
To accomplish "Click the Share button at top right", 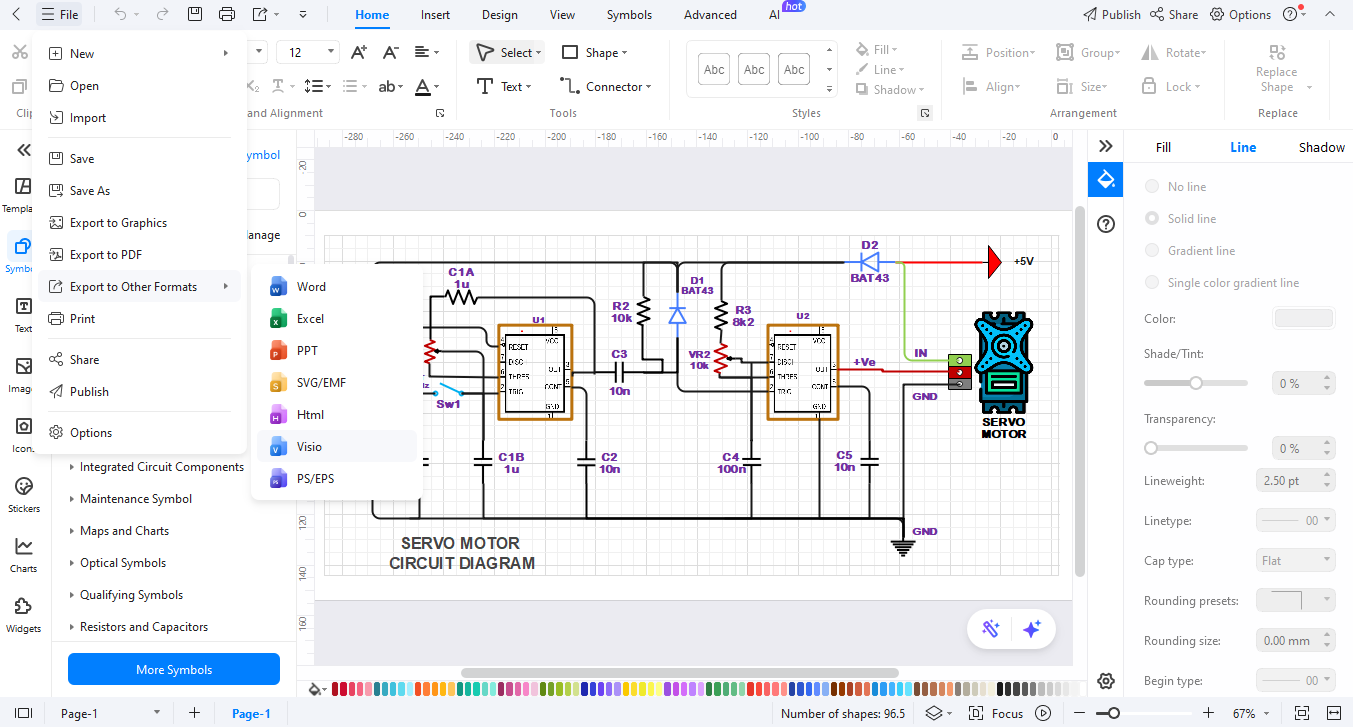I will pyautogui.click(x=1174, y=15).
